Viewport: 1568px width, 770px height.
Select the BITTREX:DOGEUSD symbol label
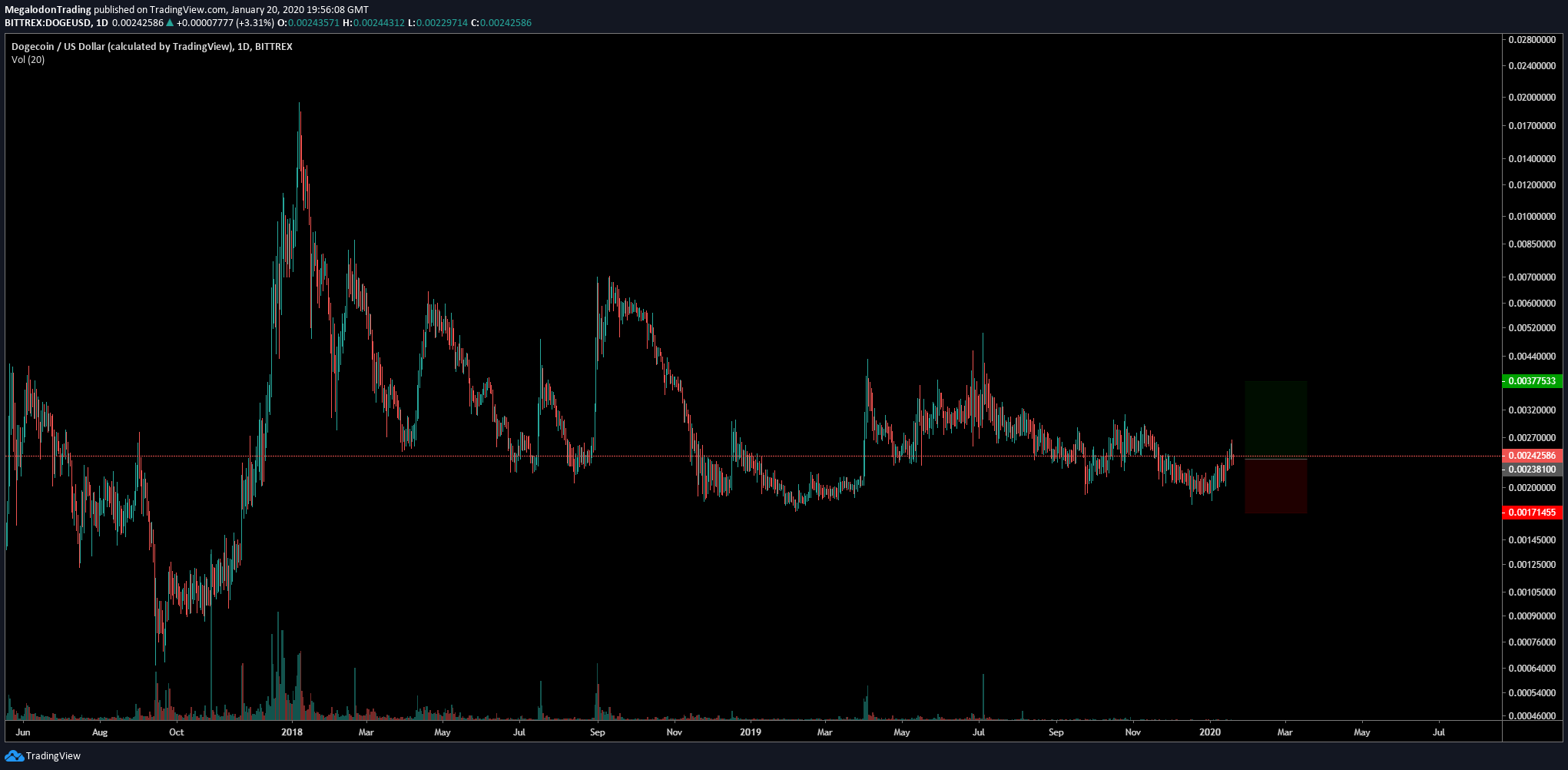(x=48, y=23)
